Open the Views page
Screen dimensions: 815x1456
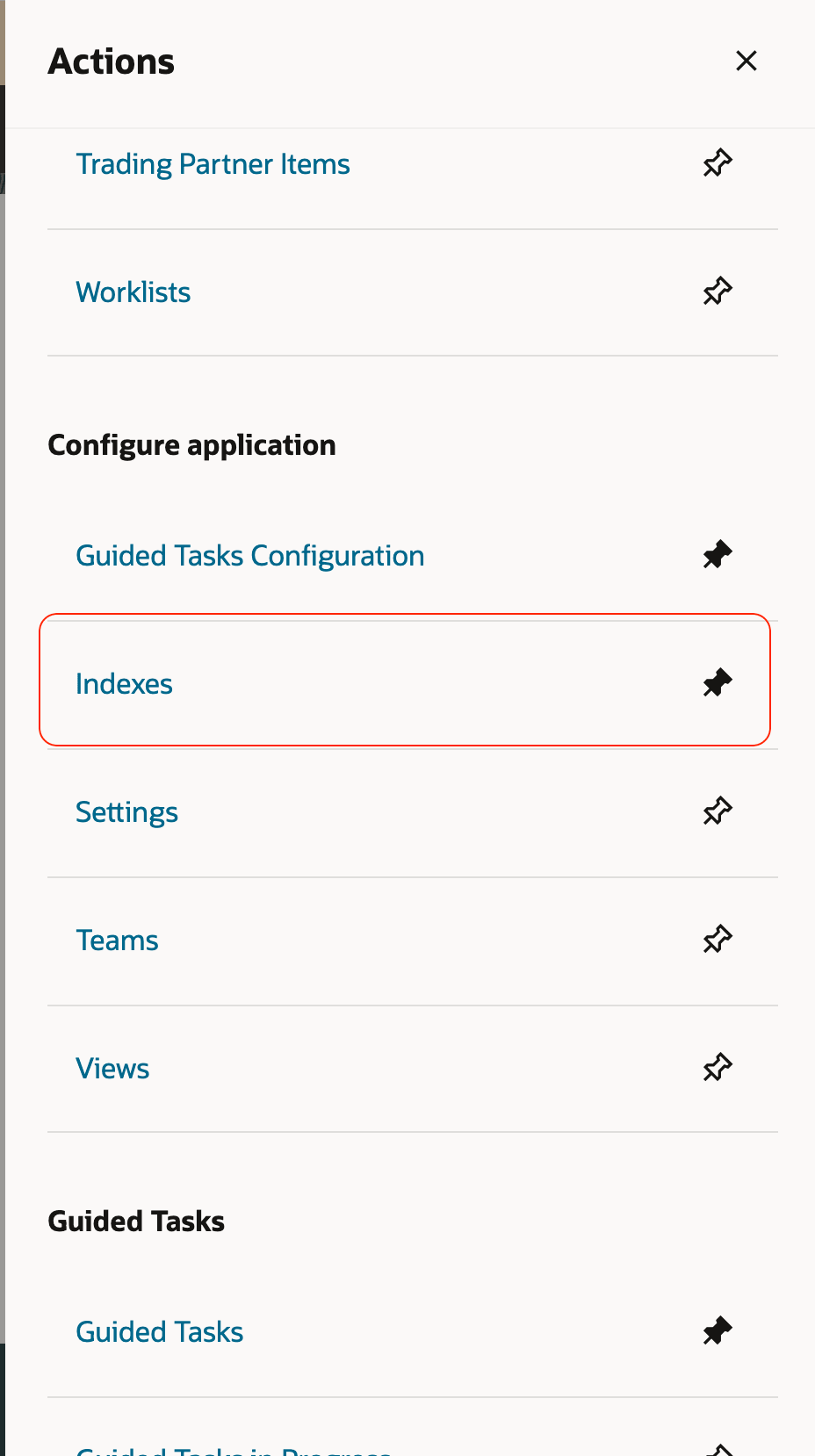click(x=112, y=1067)
